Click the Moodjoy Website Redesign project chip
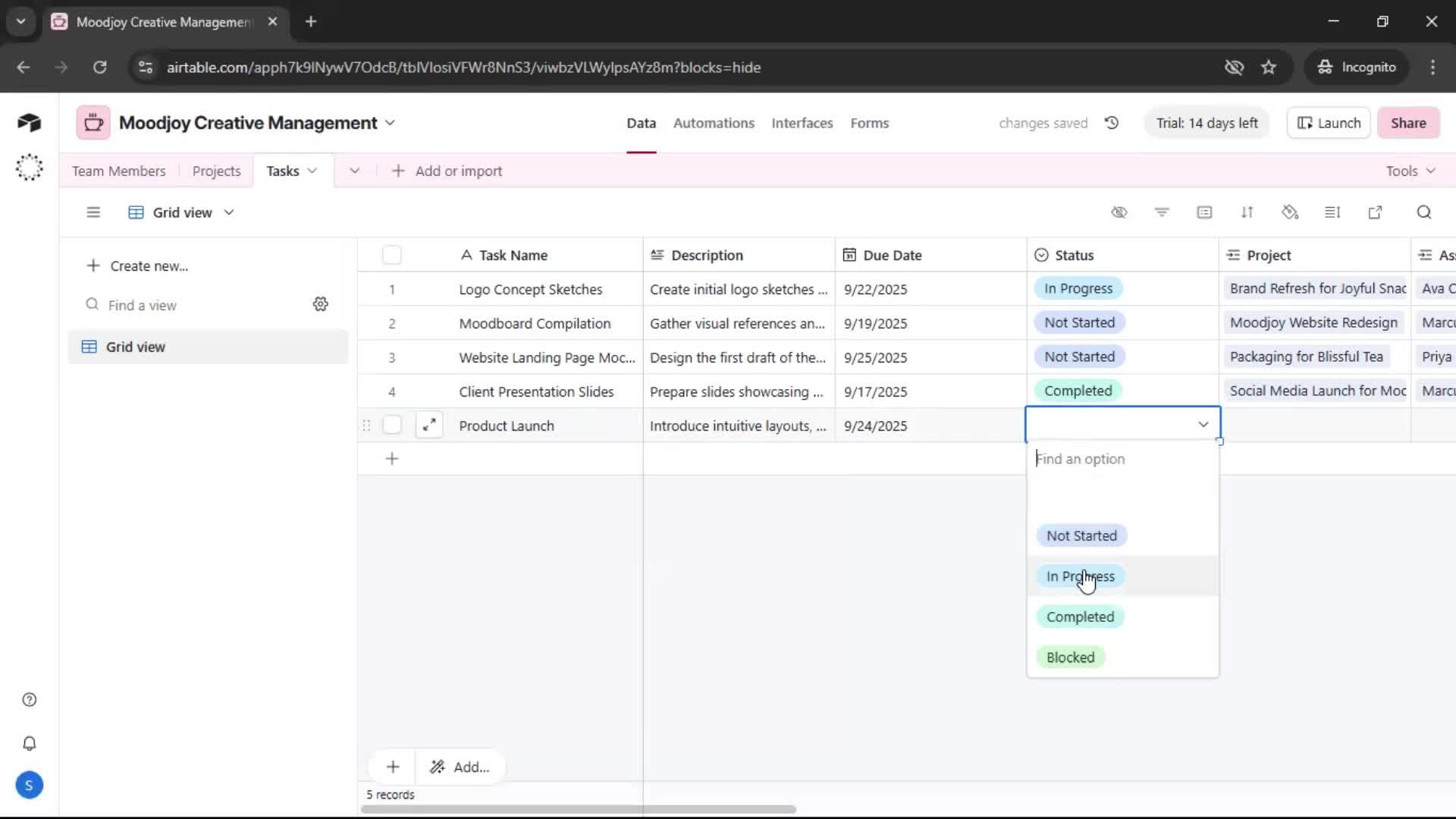 tap(1313, 323)
